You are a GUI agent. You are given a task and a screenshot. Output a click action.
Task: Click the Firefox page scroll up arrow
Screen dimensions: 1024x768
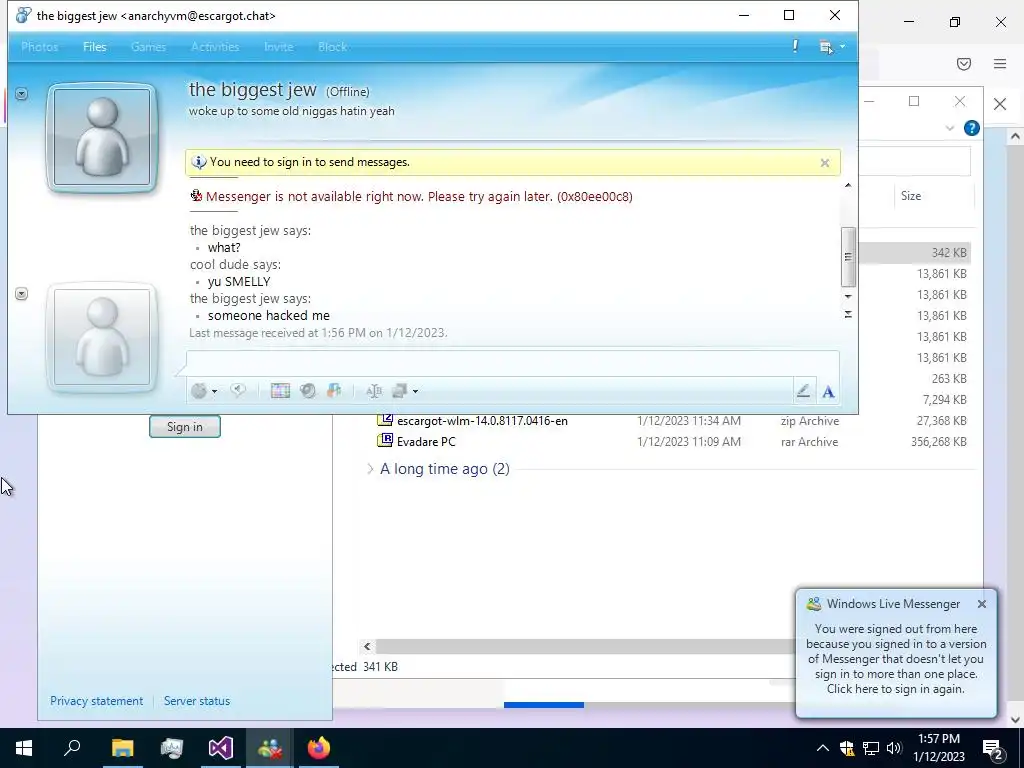1015,136
